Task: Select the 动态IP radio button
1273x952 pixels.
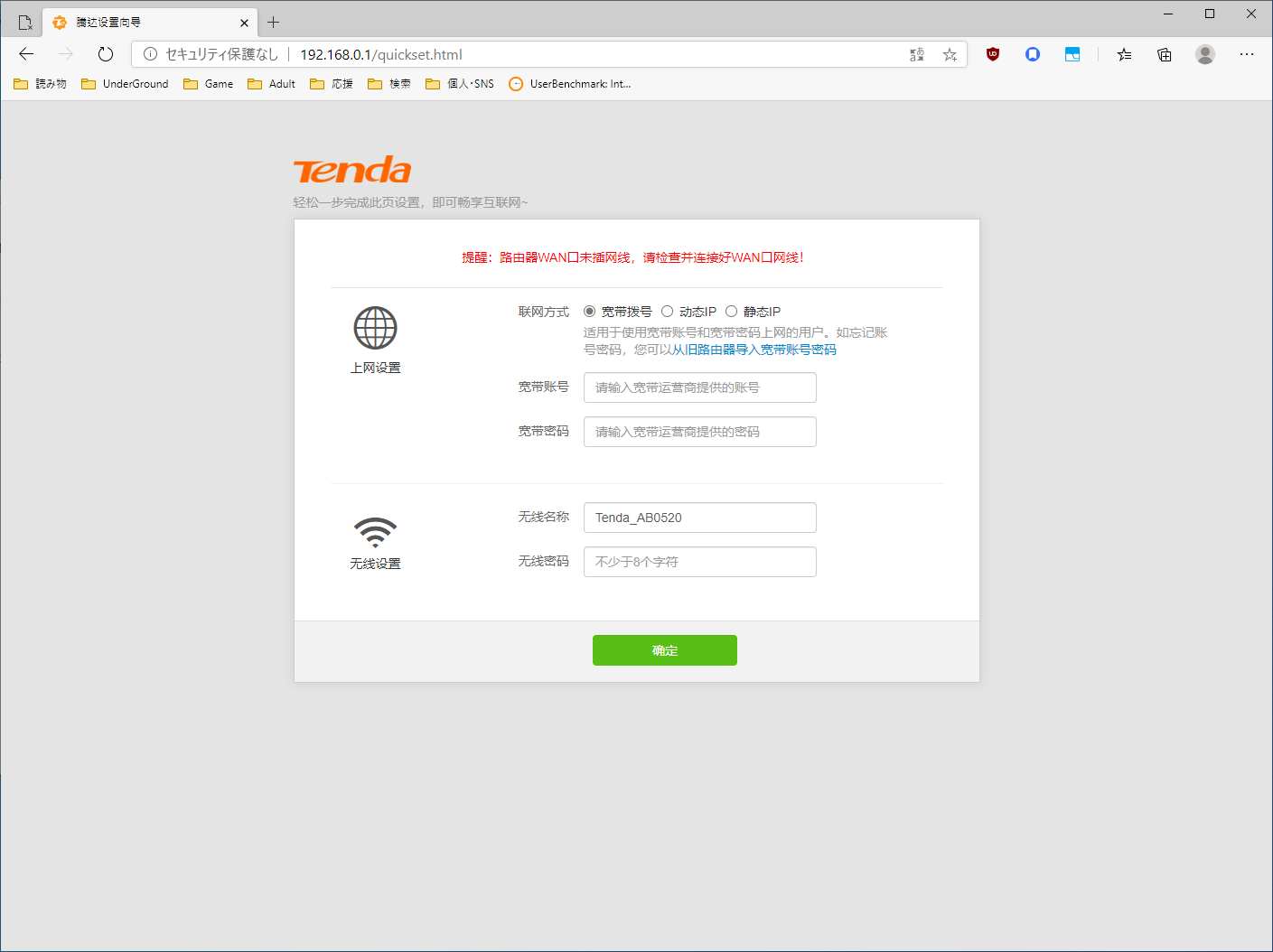Action: [x=667, y=312]
